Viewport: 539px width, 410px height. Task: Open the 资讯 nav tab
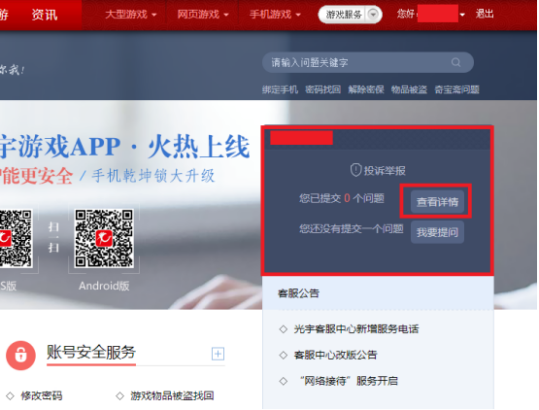(x=45, y=15)
